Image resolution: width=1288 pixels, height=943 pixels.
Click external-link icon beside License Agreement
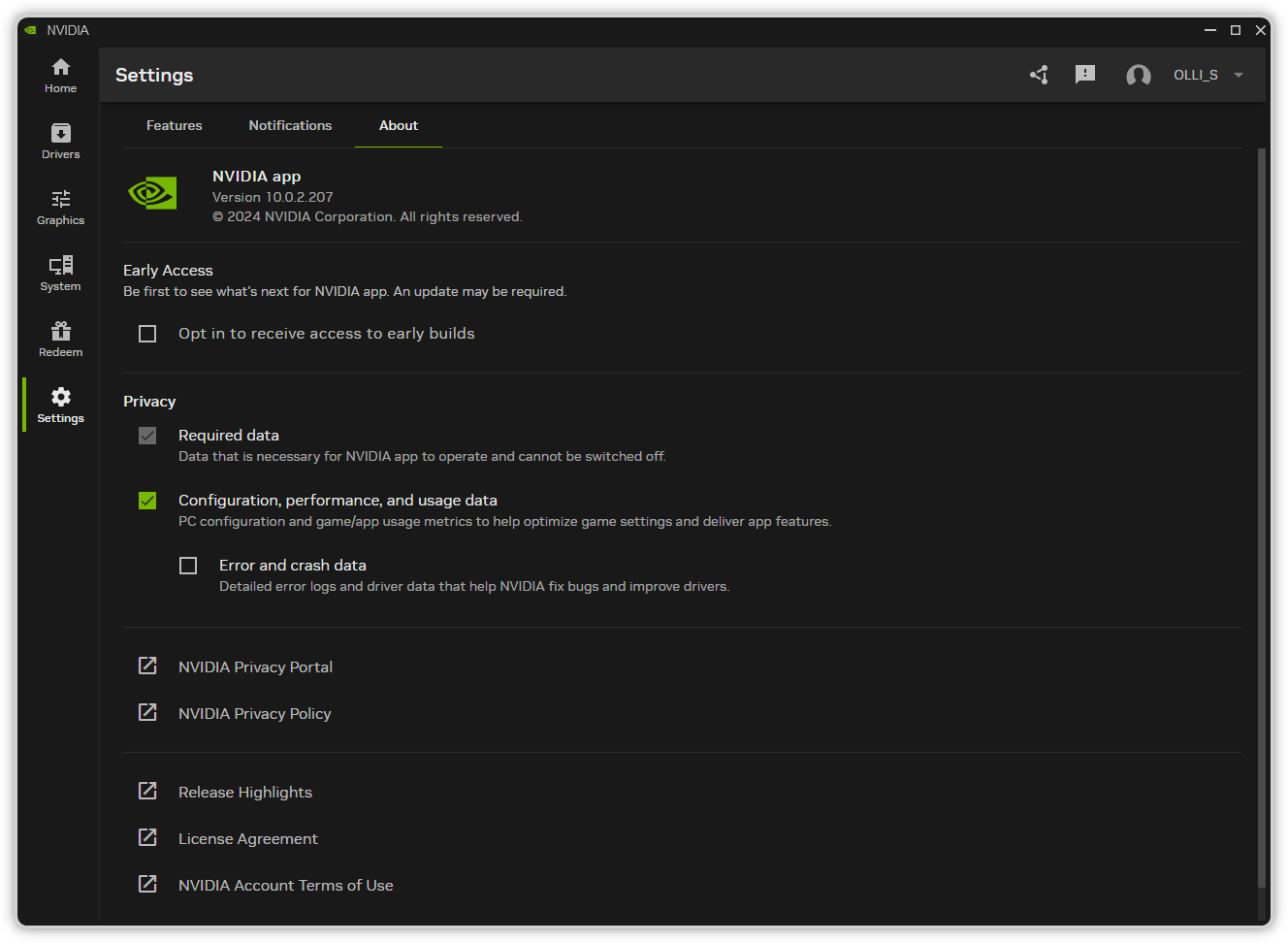click(147, 837)
